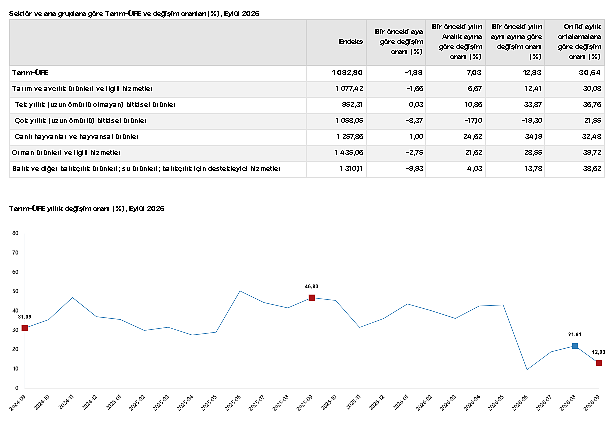Select monthly change 0,03 in Tek yıllık row
Image resolution: width=615 pixels, height=424 pixels.
coord(415,105)
